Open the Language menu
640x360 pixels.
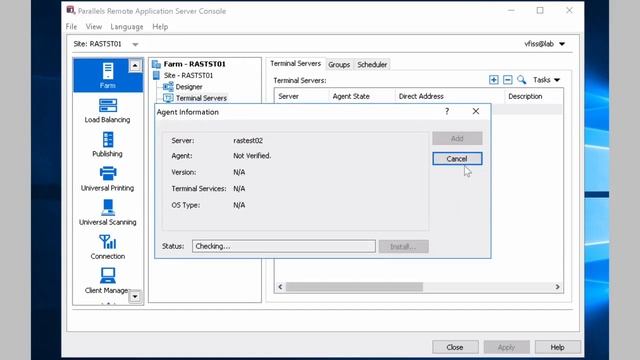tap(127, 27)
